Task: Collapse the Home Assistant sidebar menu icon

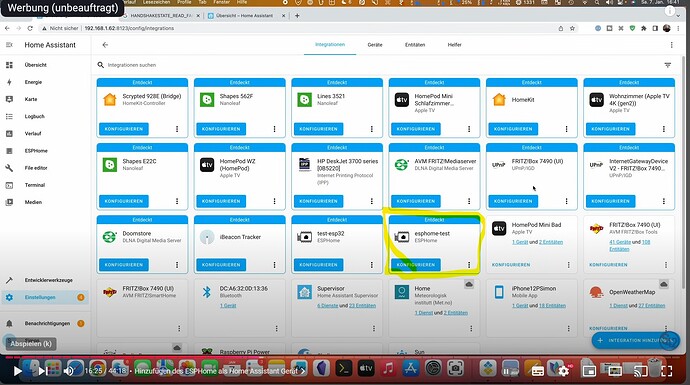Action: (9, 45)
